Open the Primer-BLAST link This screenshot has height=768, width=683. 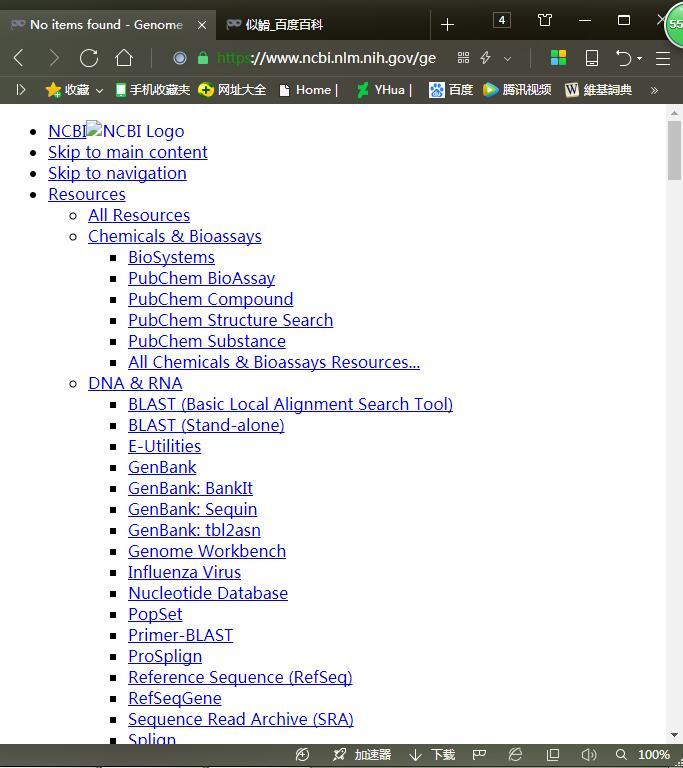point(181,636)
